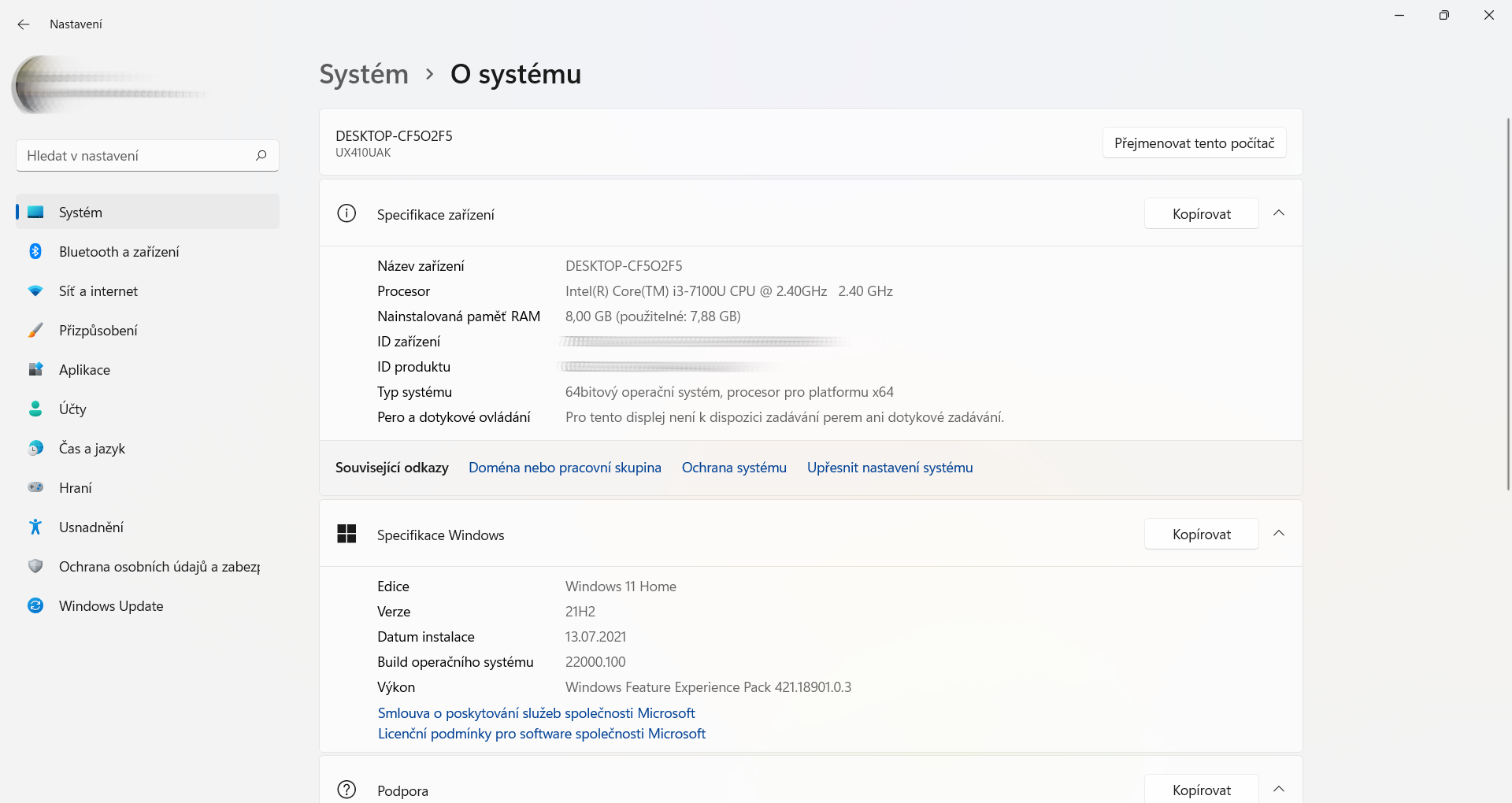Open Systém settings category
1512x803 pixels.
click(148, 212)
